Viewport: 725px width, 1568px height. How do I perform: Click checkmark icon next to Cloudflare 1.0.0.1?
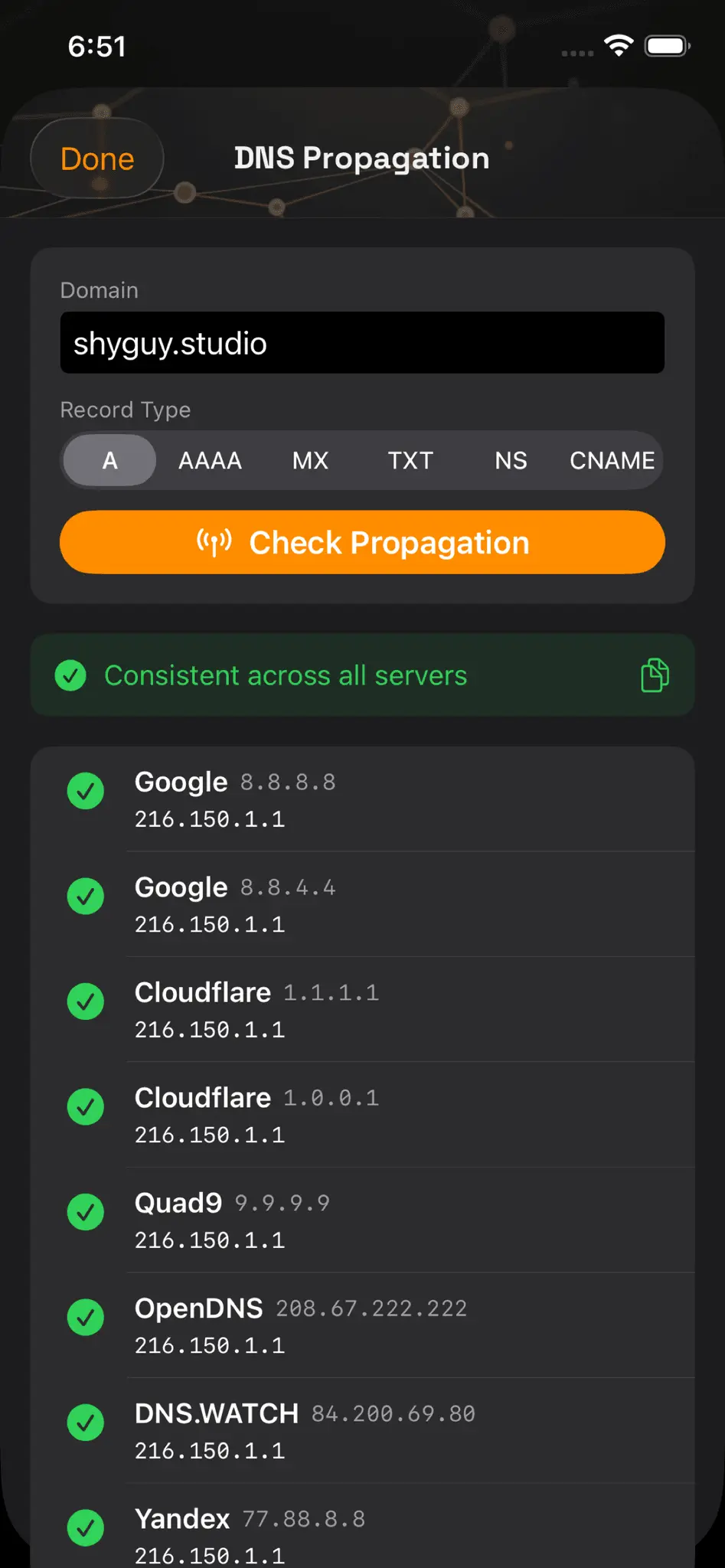[x=86, y=1107]
